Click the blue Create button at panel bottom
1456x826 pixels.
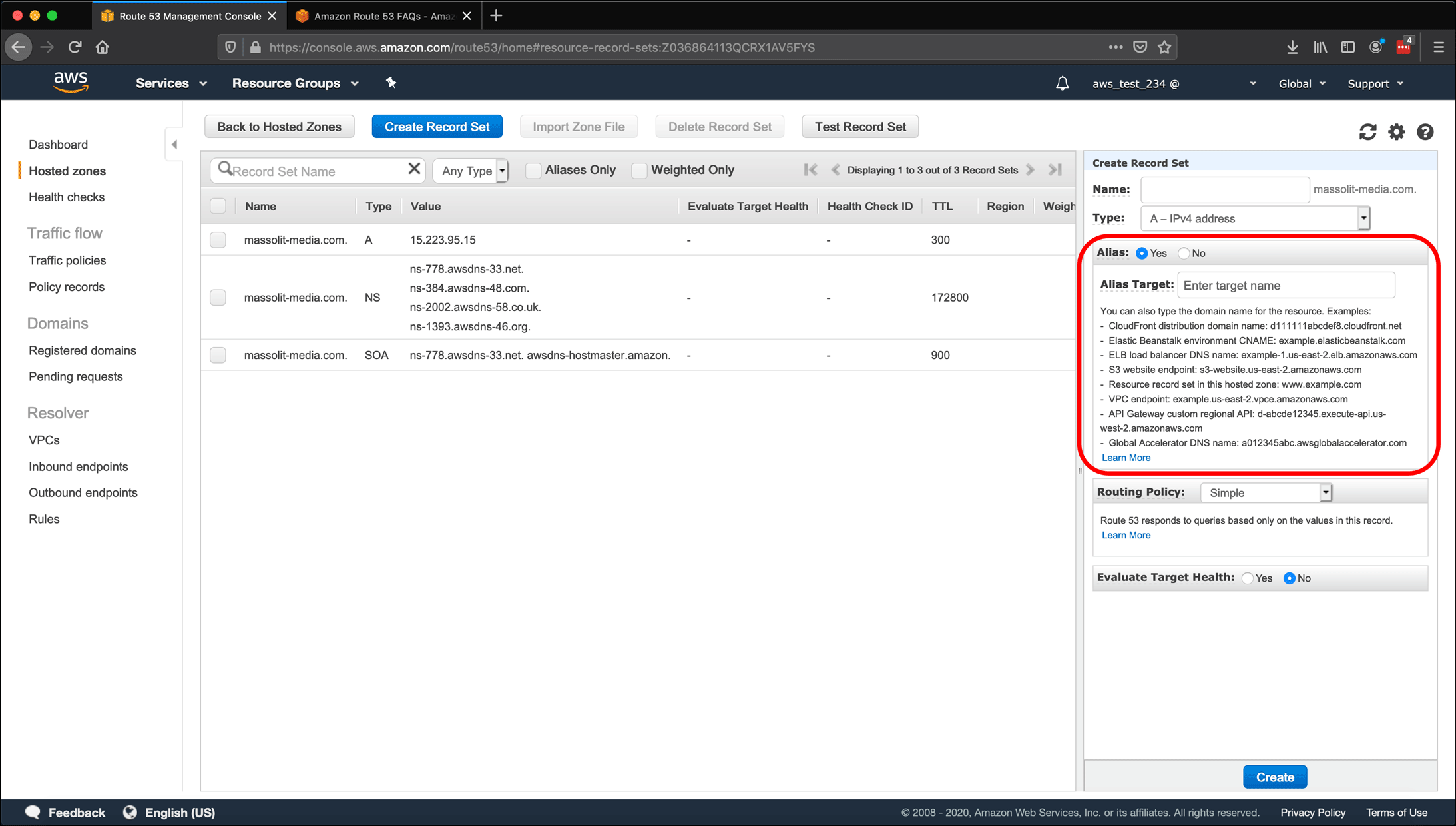tap(1275, 777)
